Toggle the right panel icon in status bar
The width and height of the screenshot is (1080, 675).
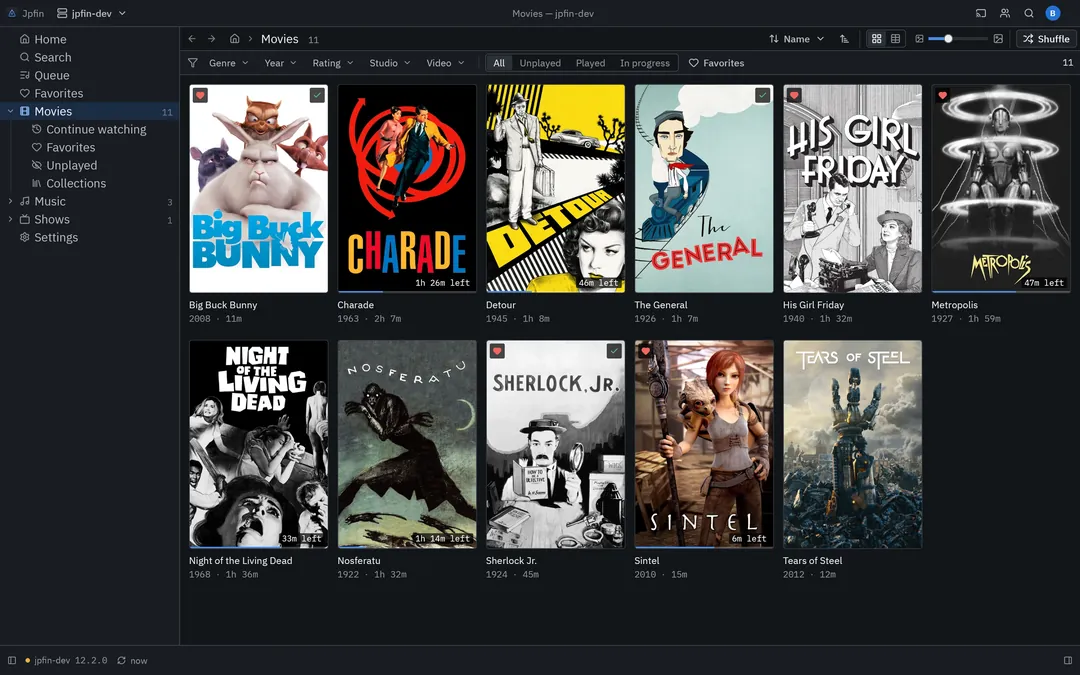1068,661
